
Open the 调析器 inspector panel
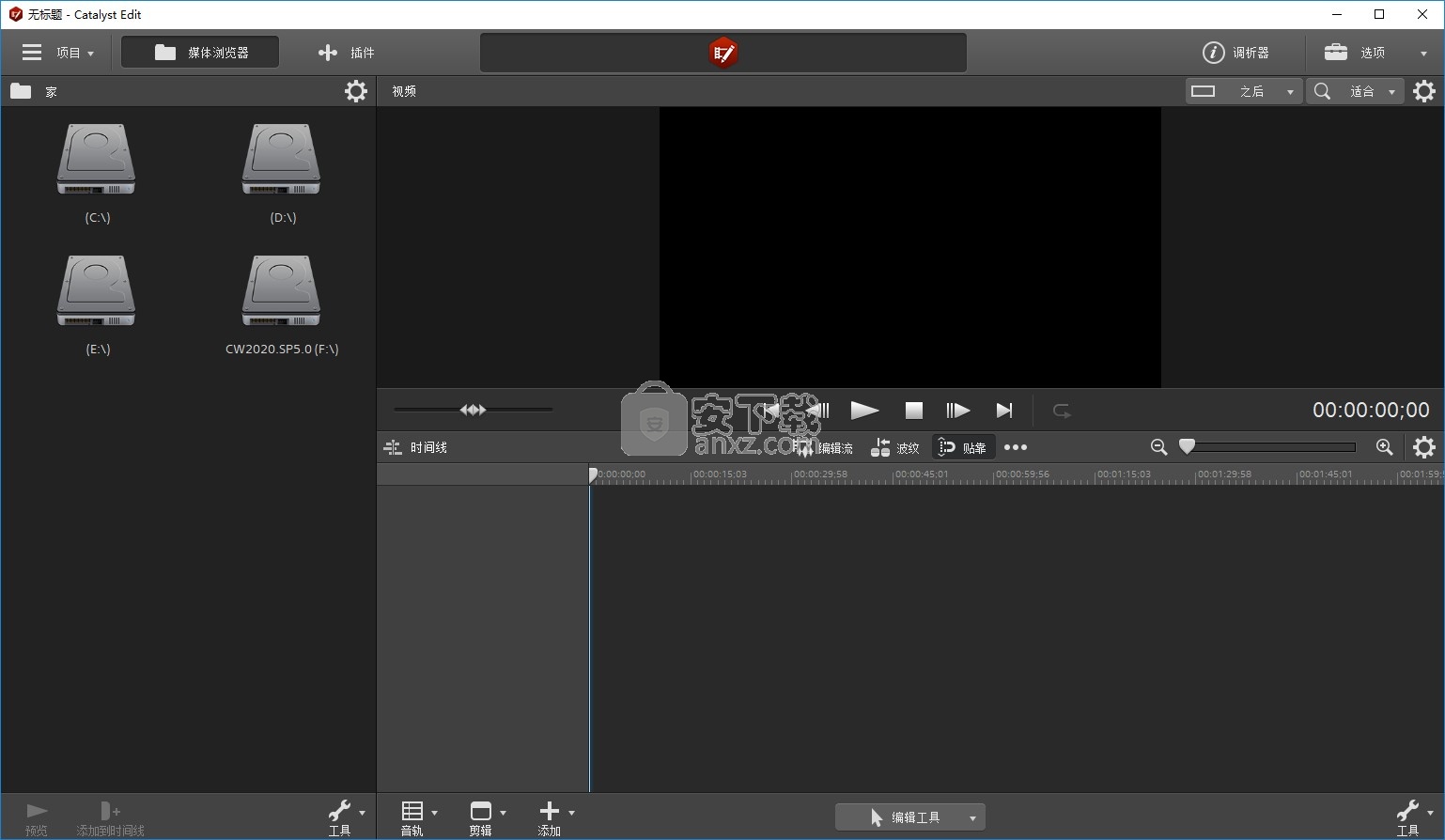1236,53
